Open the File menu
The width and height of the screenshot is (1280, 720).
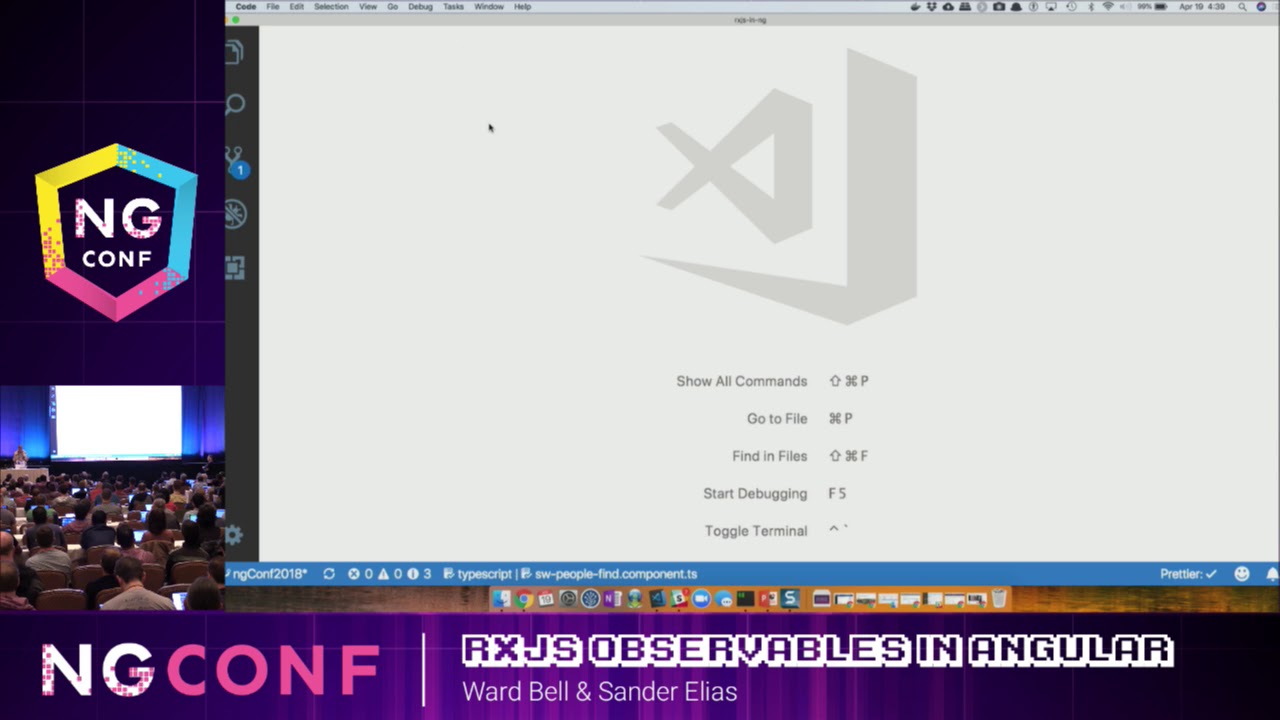pyautogui.click(x=272, y=7)
